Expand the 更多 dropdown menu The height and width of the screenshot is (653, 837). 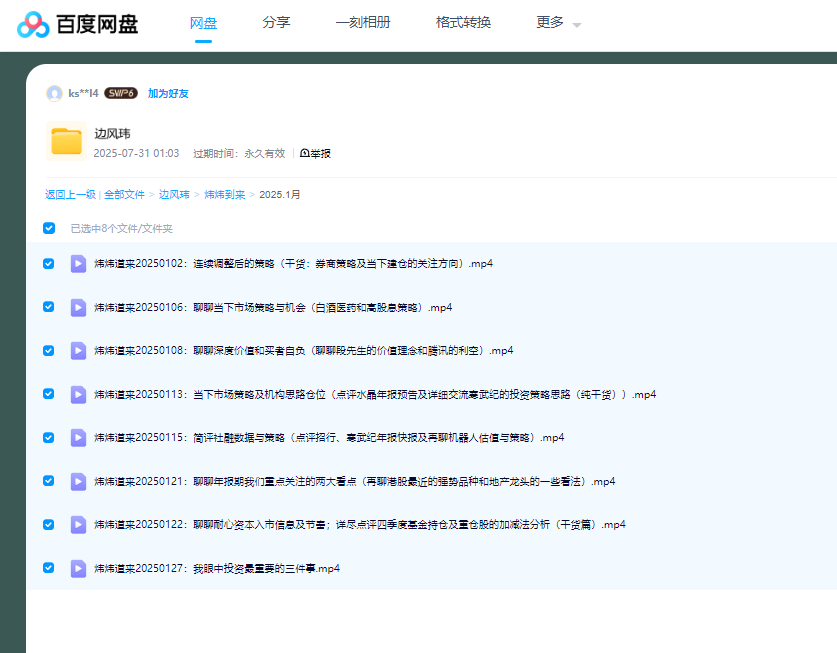[558, 23]
